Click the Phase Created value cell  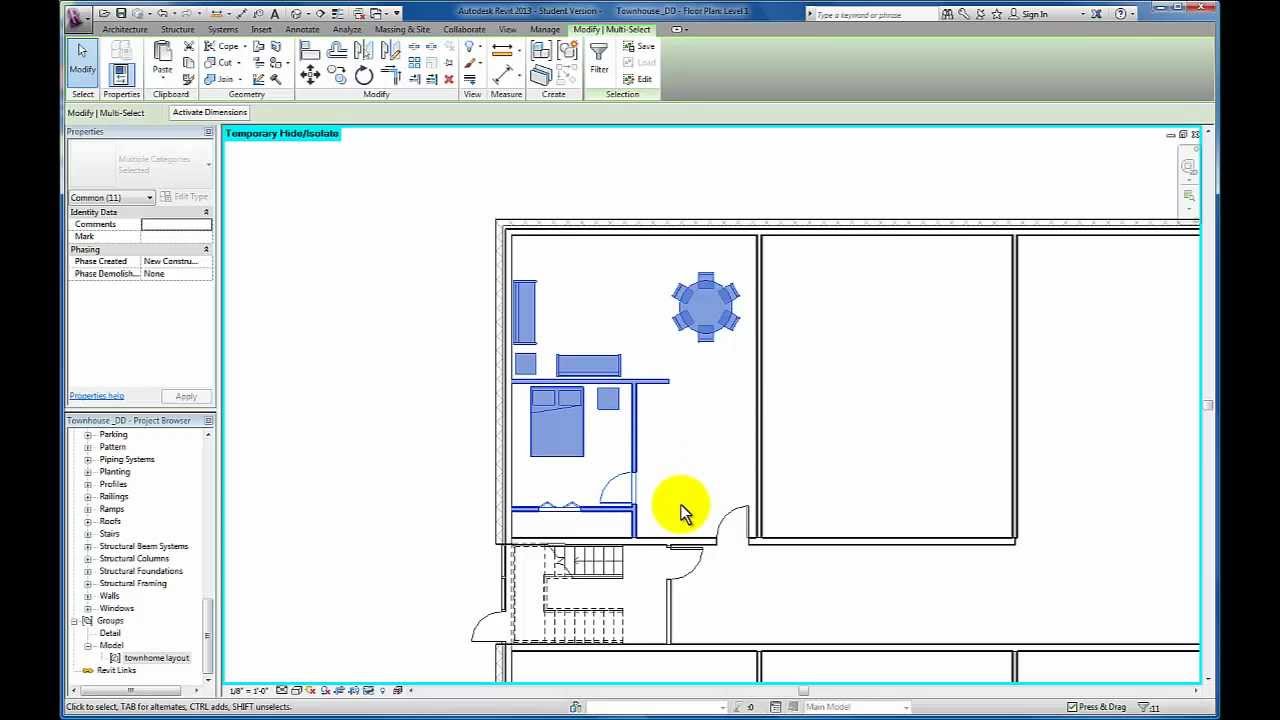[176, 261]
